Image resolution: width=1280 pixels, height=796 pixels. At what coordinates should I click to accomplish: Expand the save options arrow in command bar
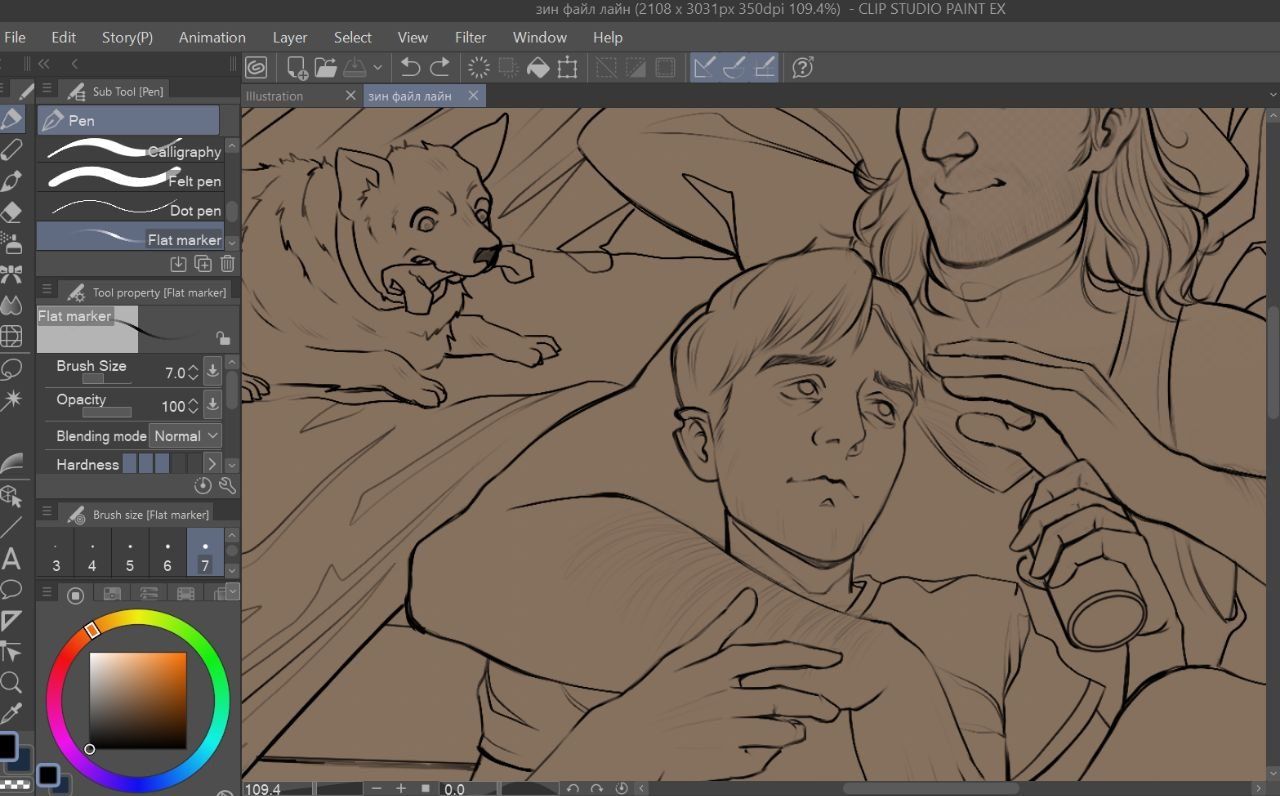click(x=378, y=67)
